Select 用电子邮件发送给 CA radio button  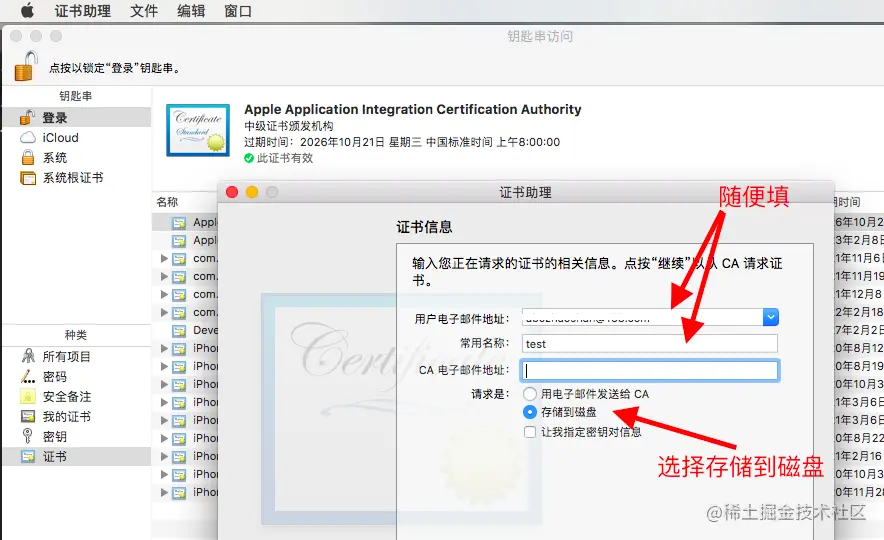point(529,393)
